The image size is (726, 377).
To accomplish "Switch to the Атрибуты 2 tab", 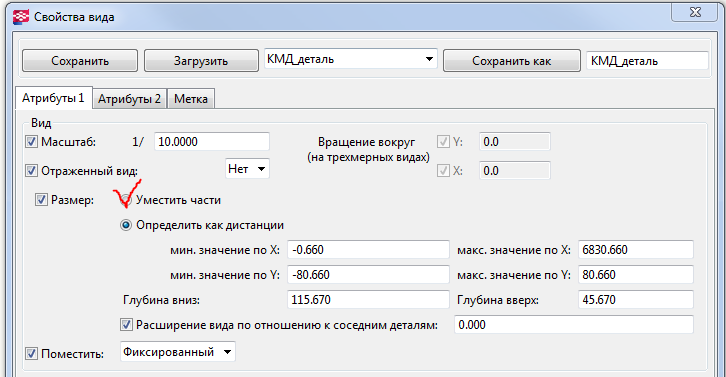I will pyautogui.click(x=129, y=99).
